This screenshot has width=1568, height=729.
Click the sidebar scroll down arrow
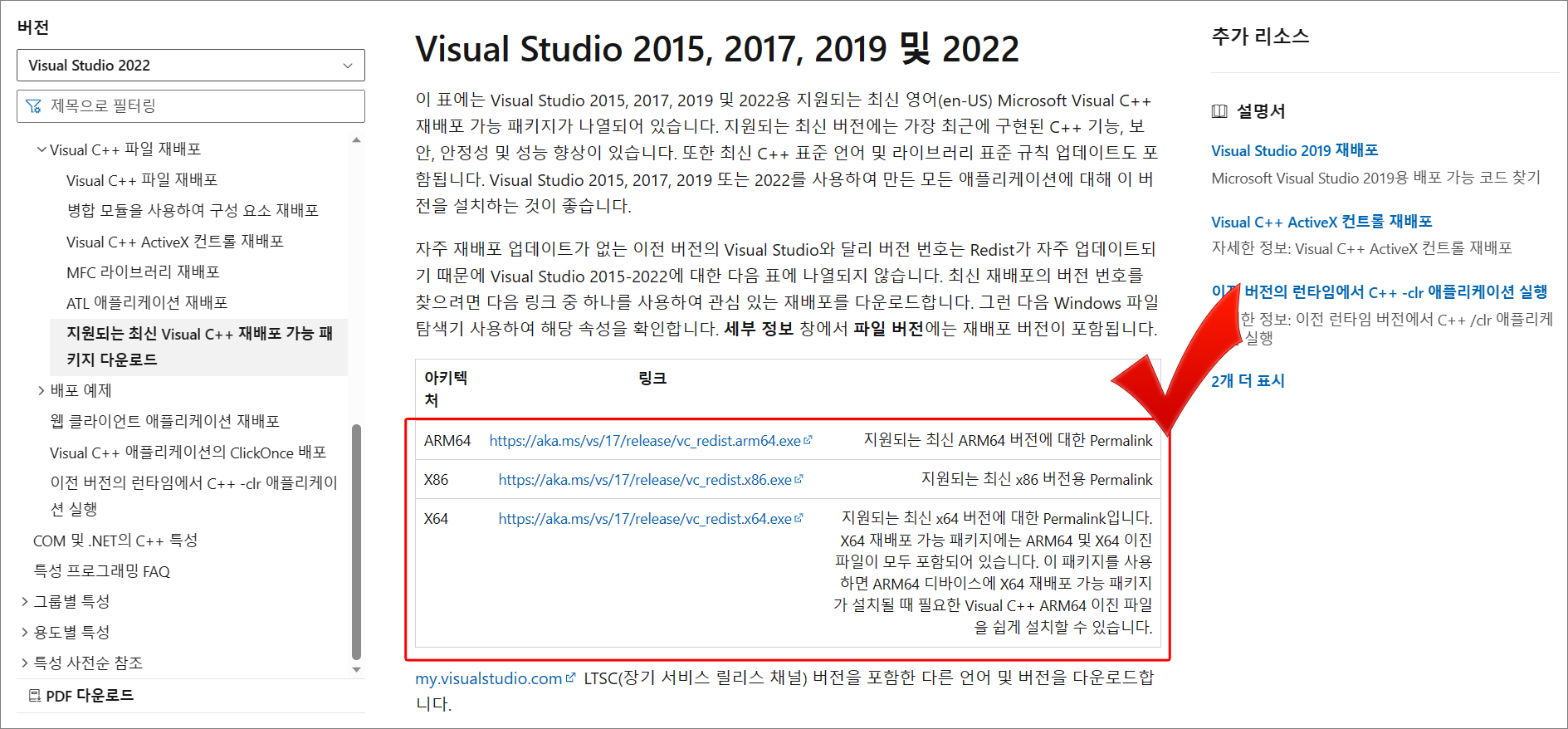[x=357, y=669]
